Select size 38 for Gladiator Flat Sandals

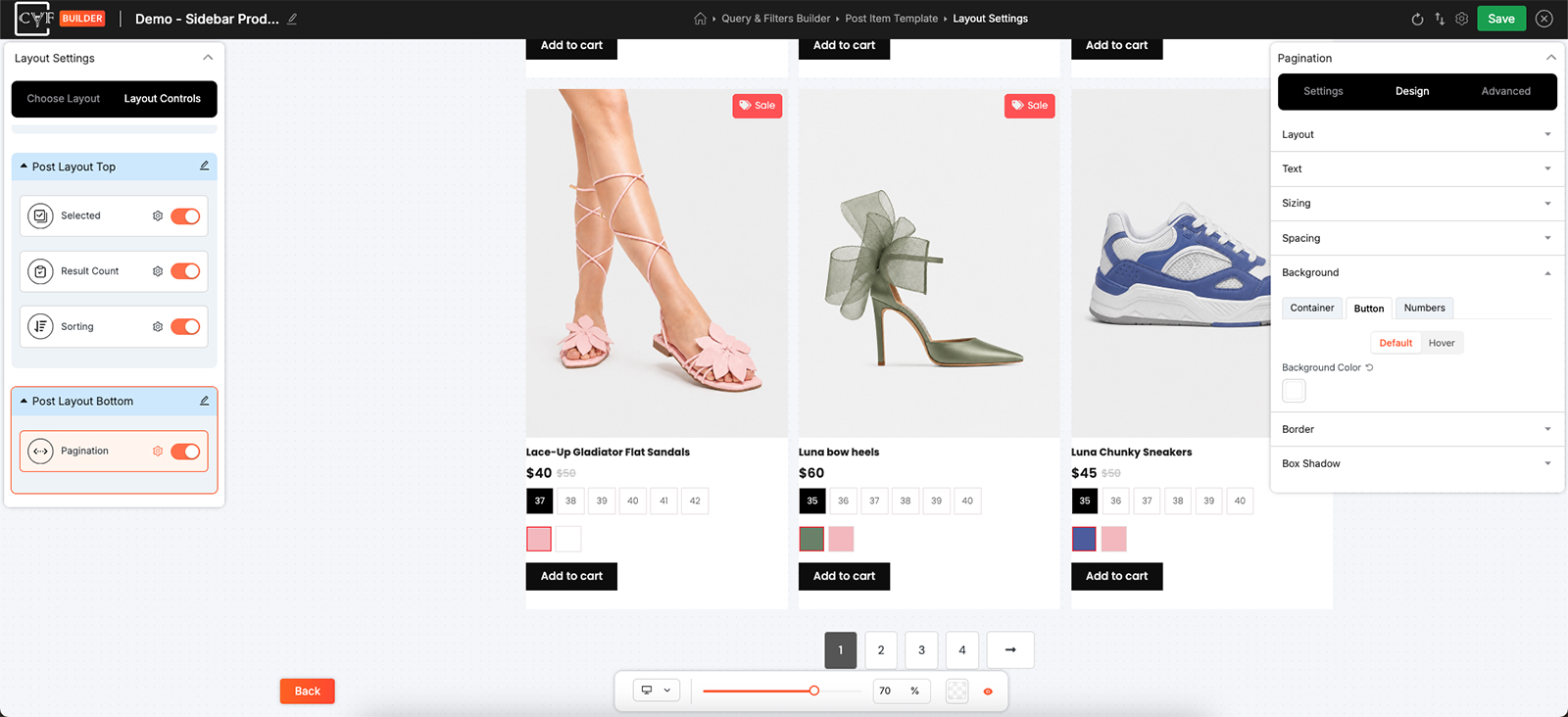point(570,501)
